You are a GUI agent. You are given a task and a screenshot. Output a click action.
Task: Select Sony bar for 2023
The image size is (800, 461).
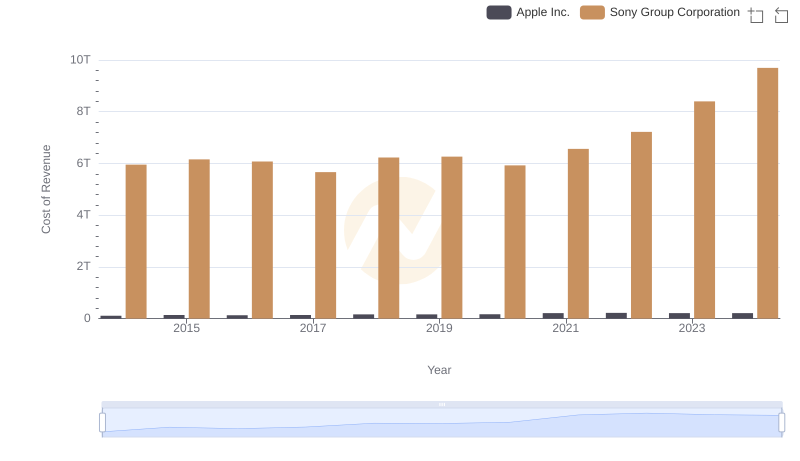click(x=704, y=210)
